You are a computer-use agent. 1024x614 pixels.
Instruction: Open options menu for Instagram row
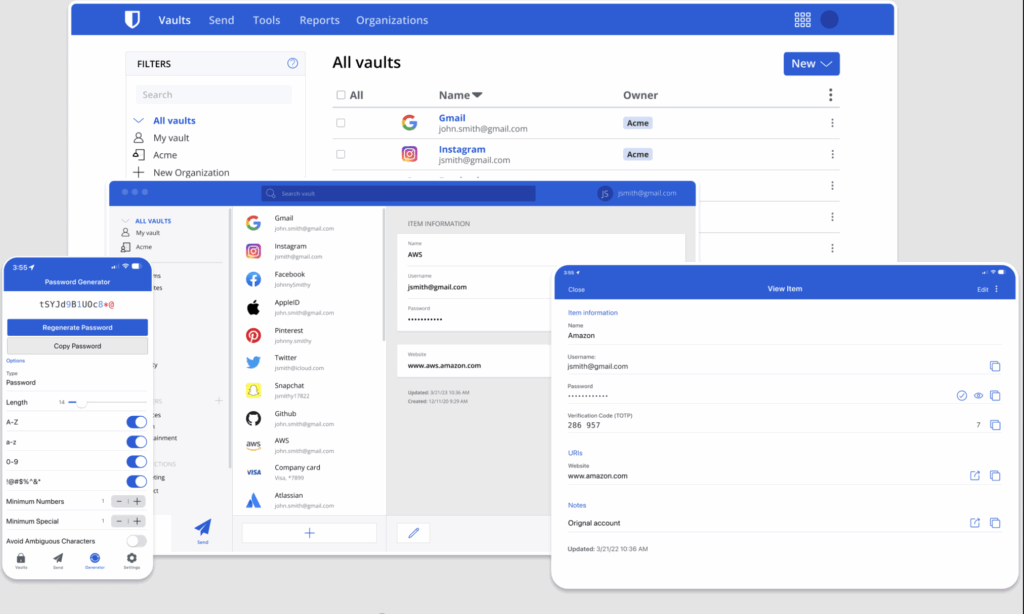pos(832,154)
